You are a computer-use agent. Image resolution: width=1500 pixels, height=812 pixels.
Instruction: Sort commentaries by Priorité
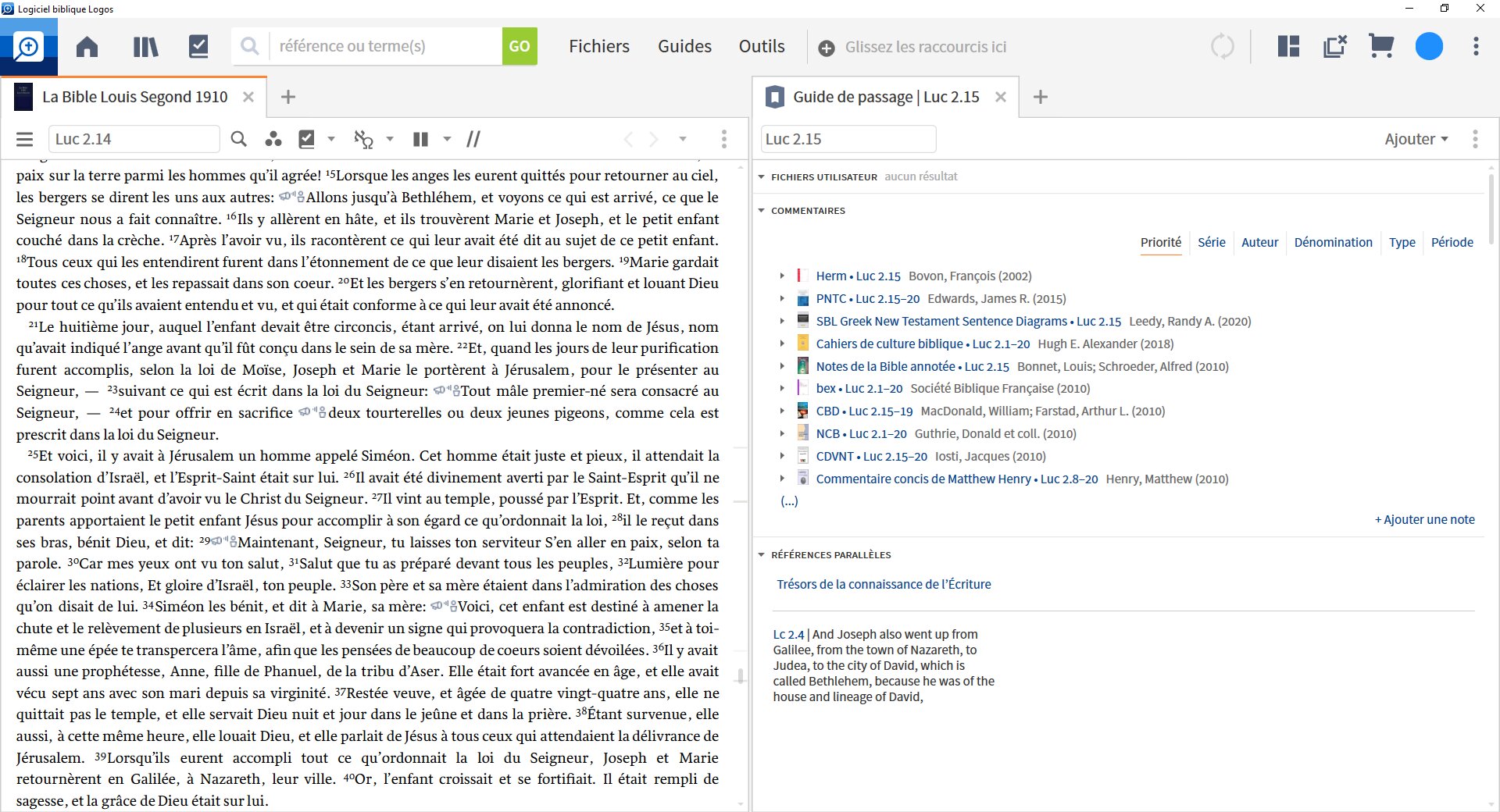pyautogui.click(x=1161, y=242)
